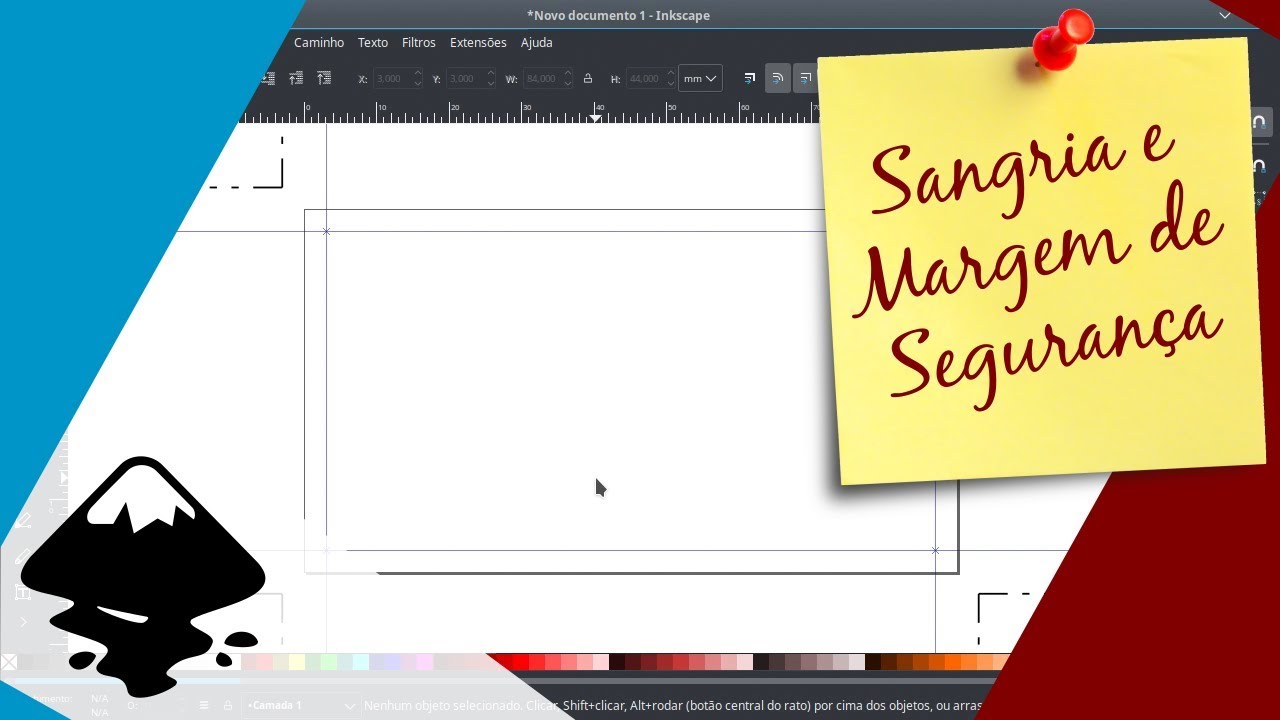Screen dimensions: 1280x720
Task: Open the mm units dropdown
Action: 700,78
